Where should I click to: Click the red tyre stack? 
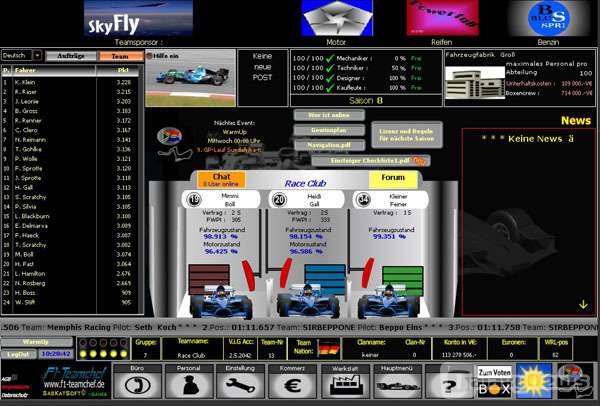tap(209, 278)
